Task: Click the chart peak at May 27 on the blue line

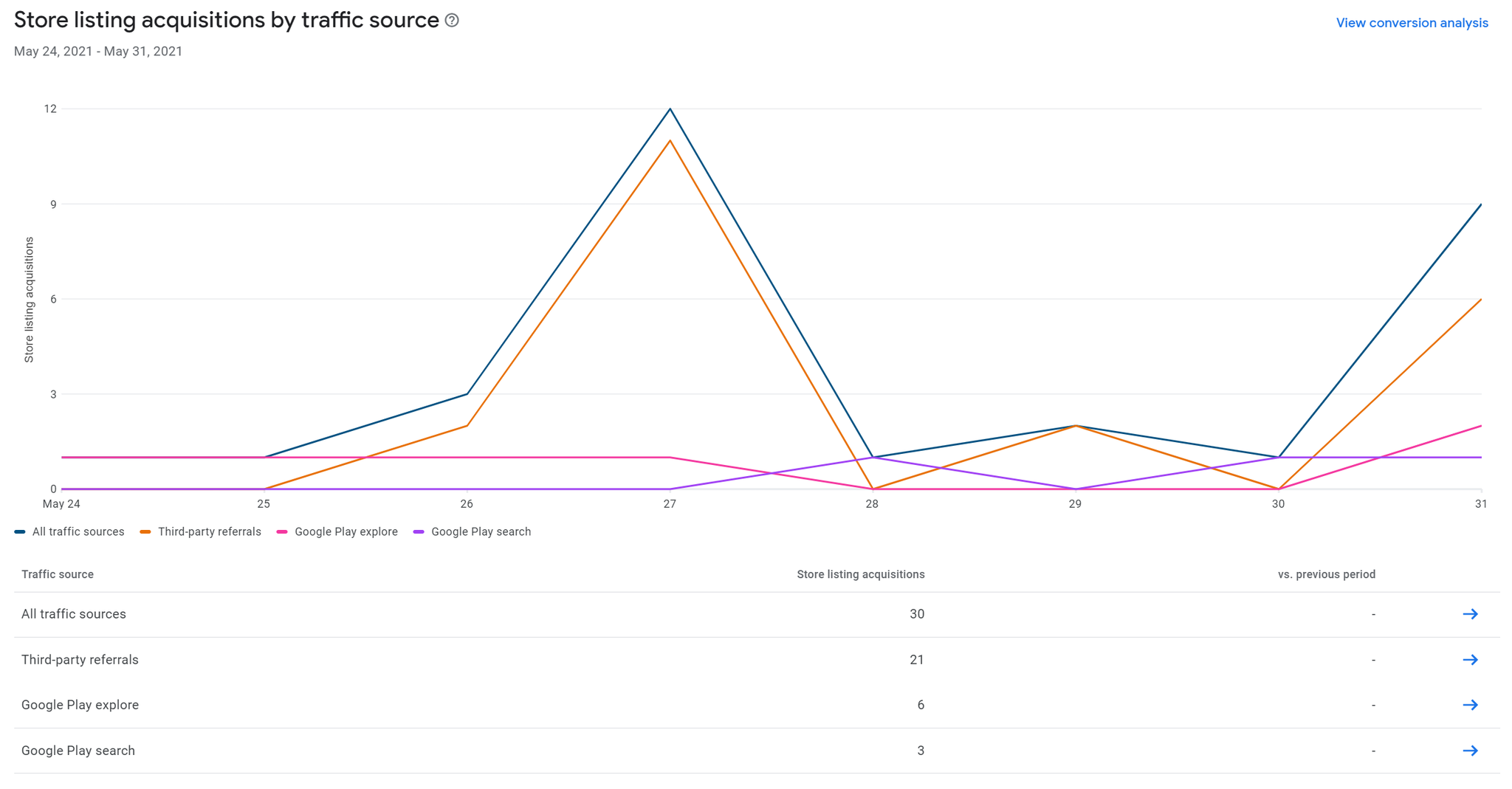Action: tap(670, 109)
